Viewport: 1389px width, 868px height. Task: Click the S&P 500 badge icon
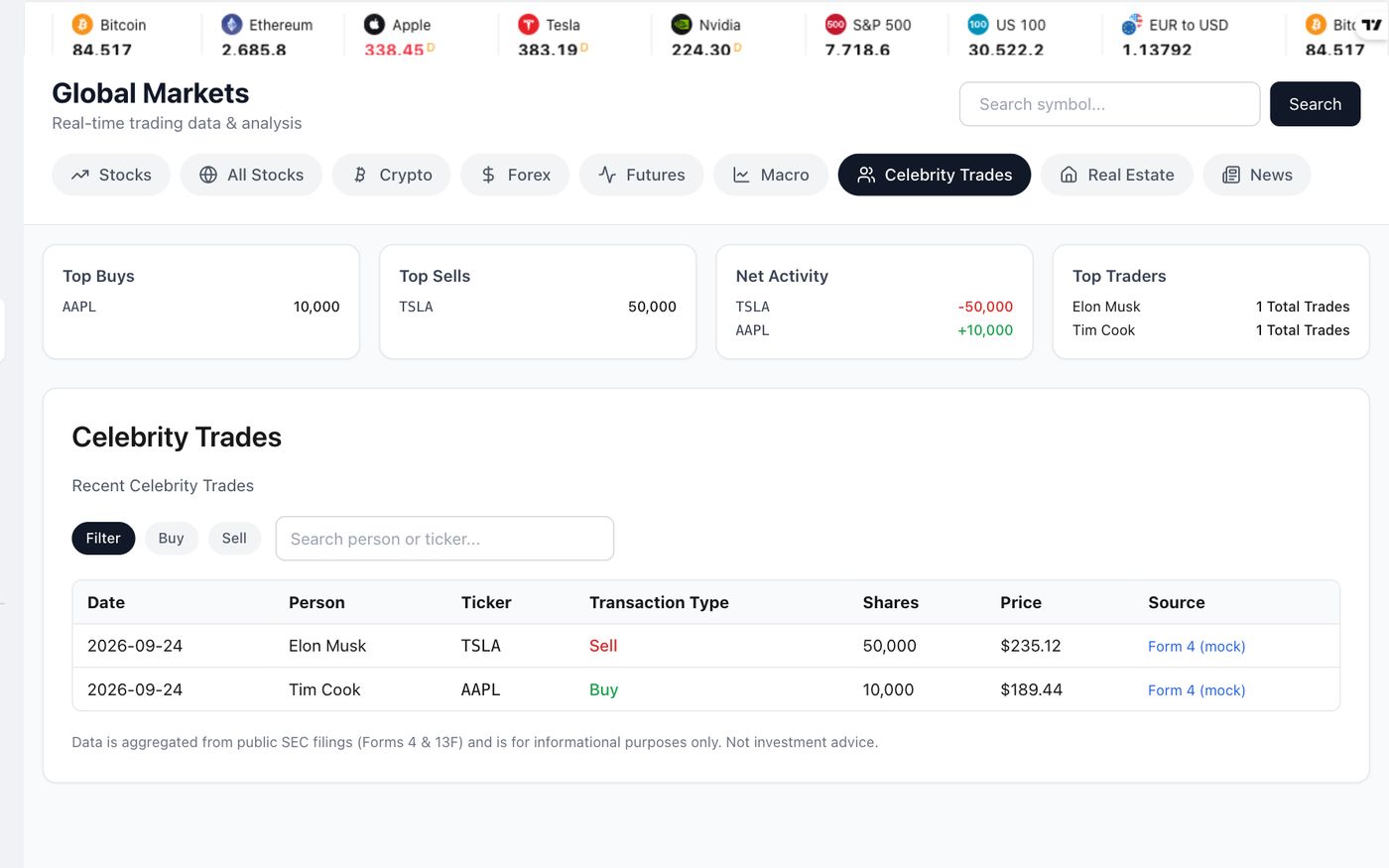pyautogui.click(x=835, y=25)
